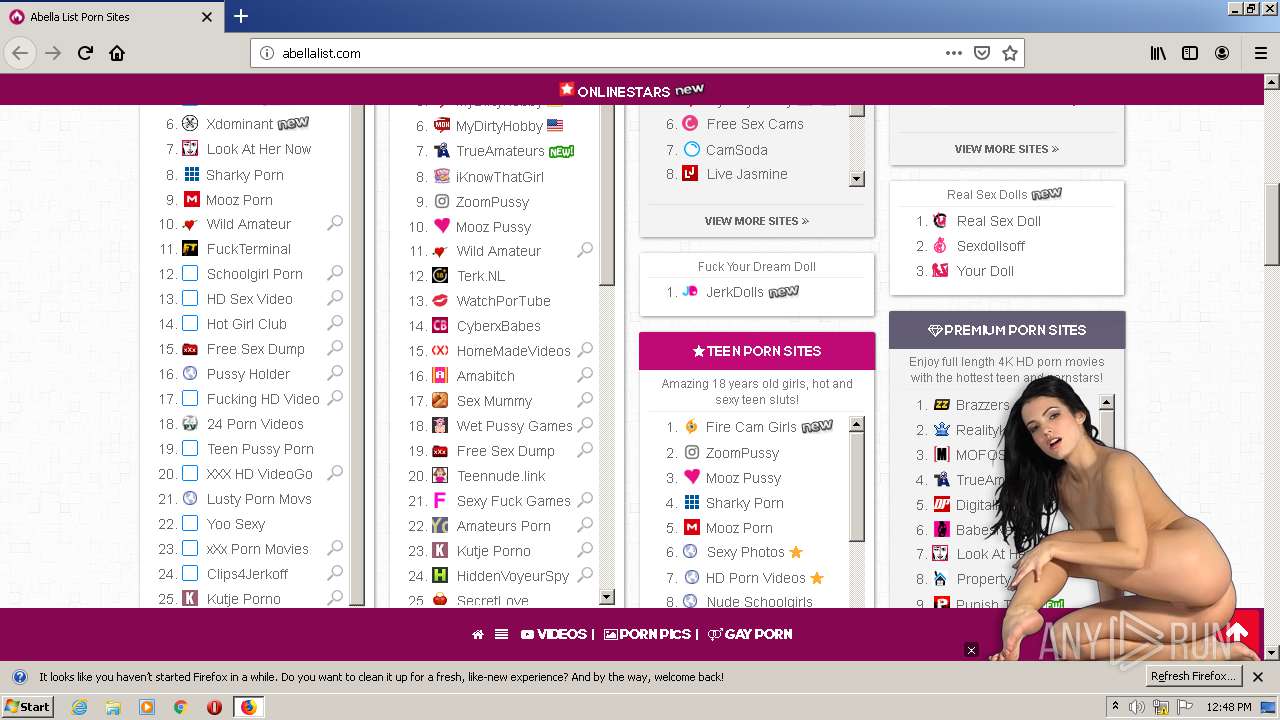The width and height of the screenshot is (1280, 720).
Task: Open the volume control in the tray
Action: click(x=1137, y=707)
